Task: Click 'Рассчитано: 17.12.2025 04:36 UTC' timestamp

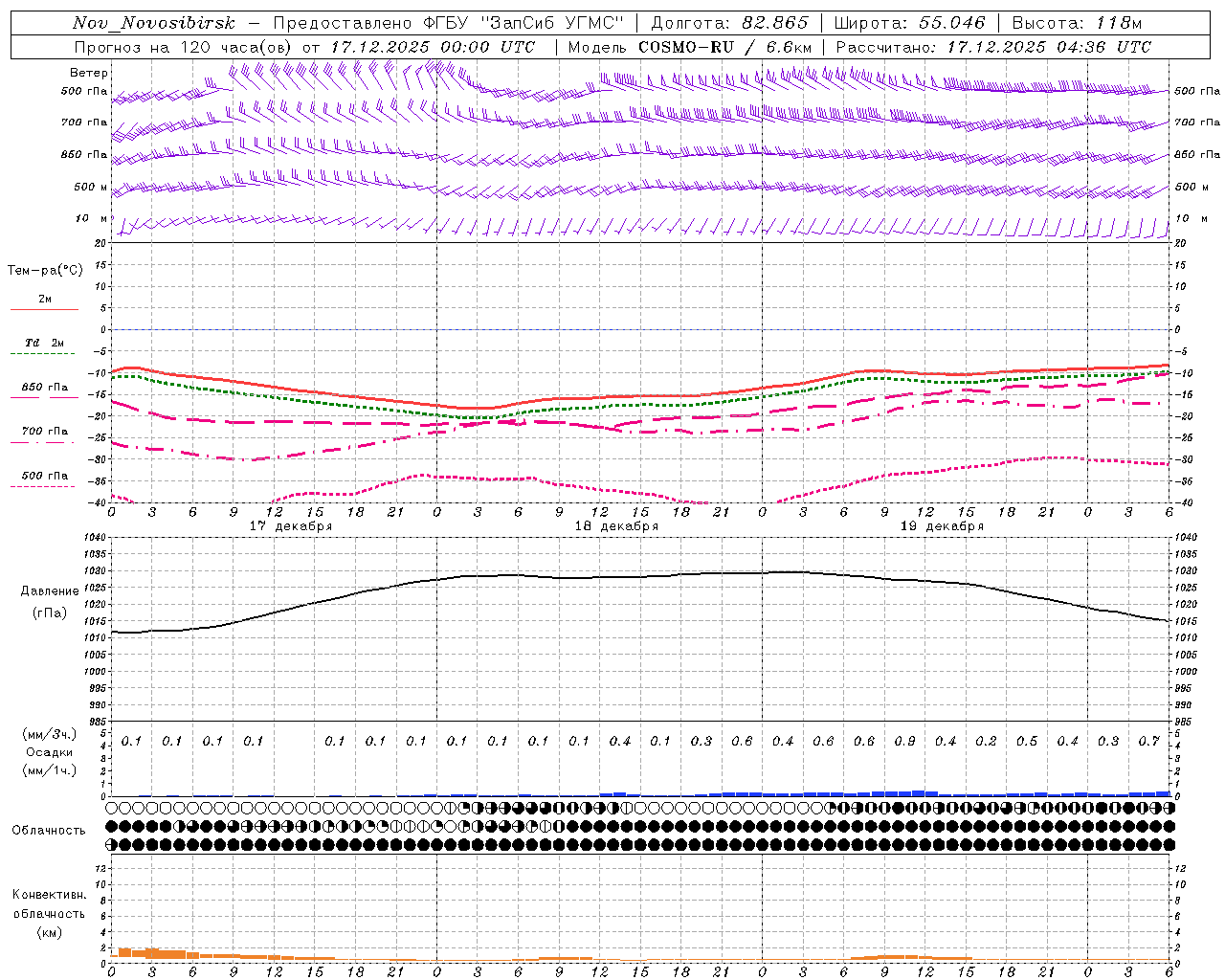Action: coord(993,47)
